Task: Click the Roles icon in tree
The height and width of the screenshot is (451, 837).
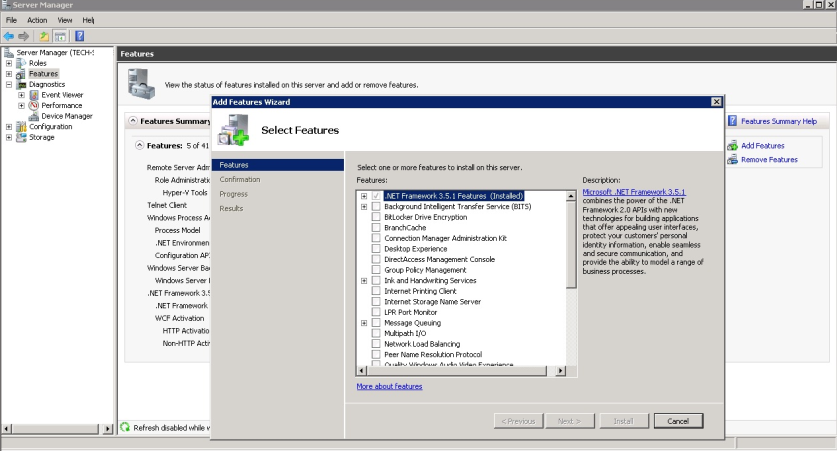Action: tap(21, 63)
